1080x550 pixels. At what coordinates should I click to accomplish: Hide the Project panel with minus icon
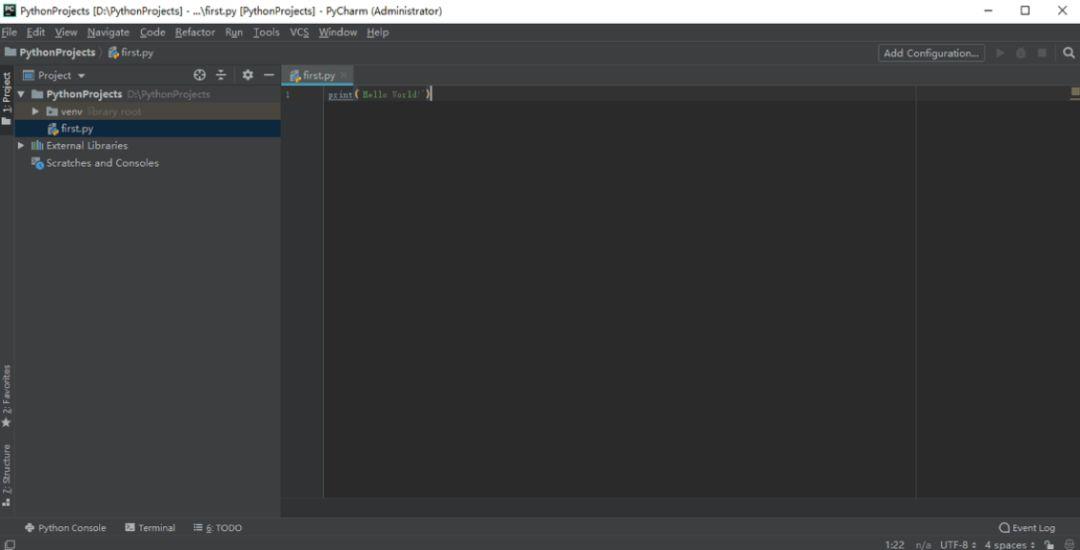click(269, 75)
